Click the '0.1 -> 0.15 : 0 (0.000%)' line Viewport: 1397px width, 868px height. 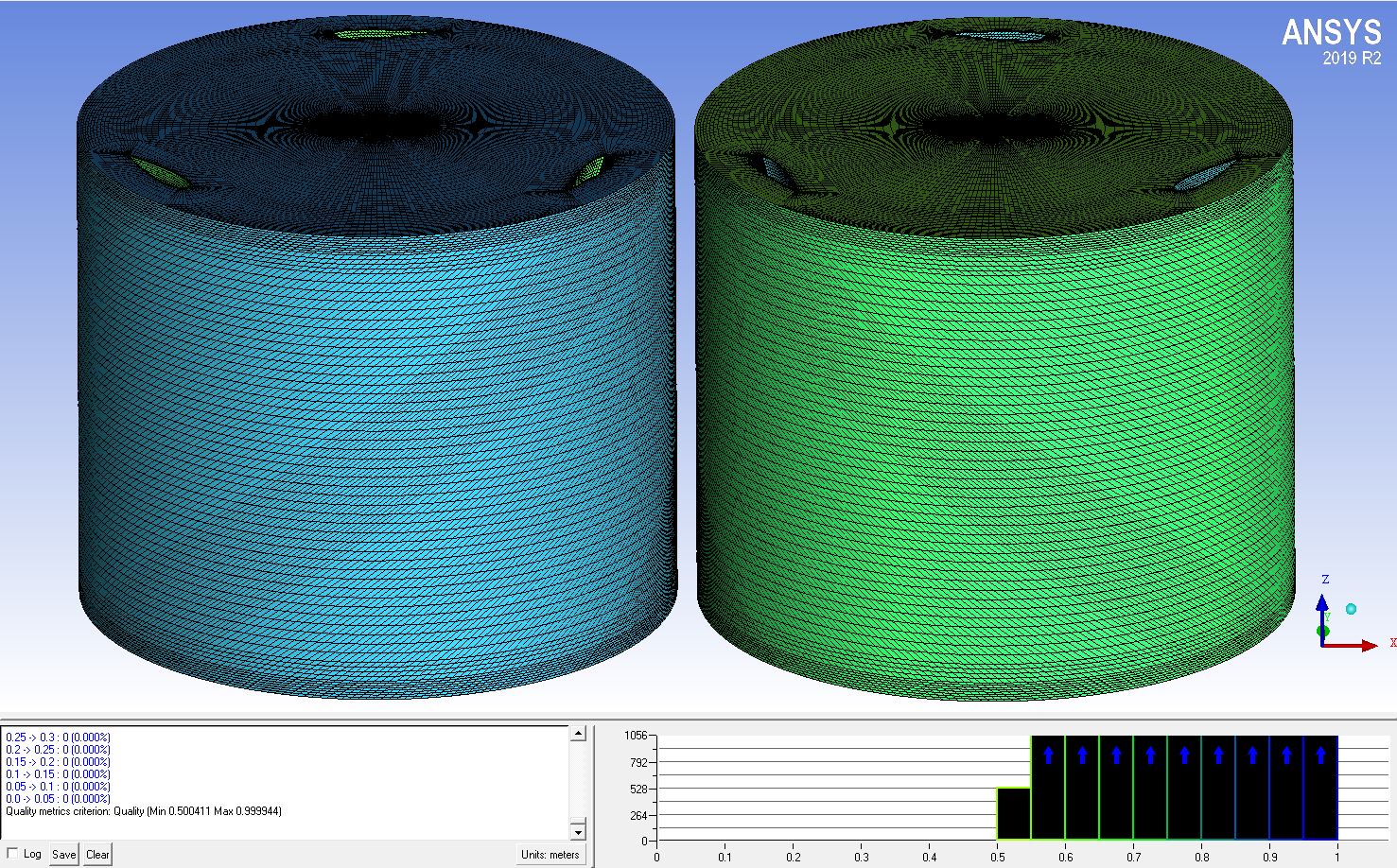tap(58, 773)
